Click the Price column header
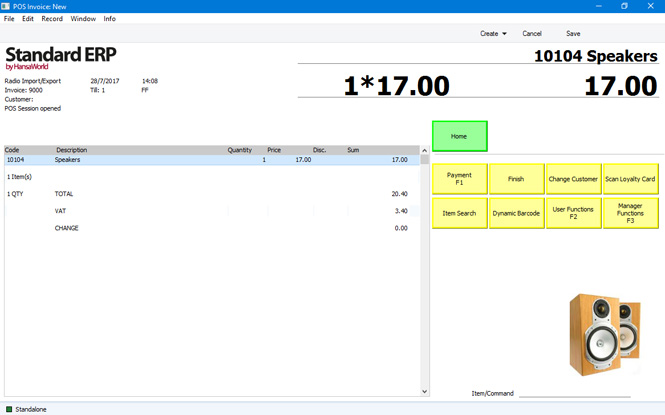The width and height of the screenshot is (665, 415). (274, 150)
